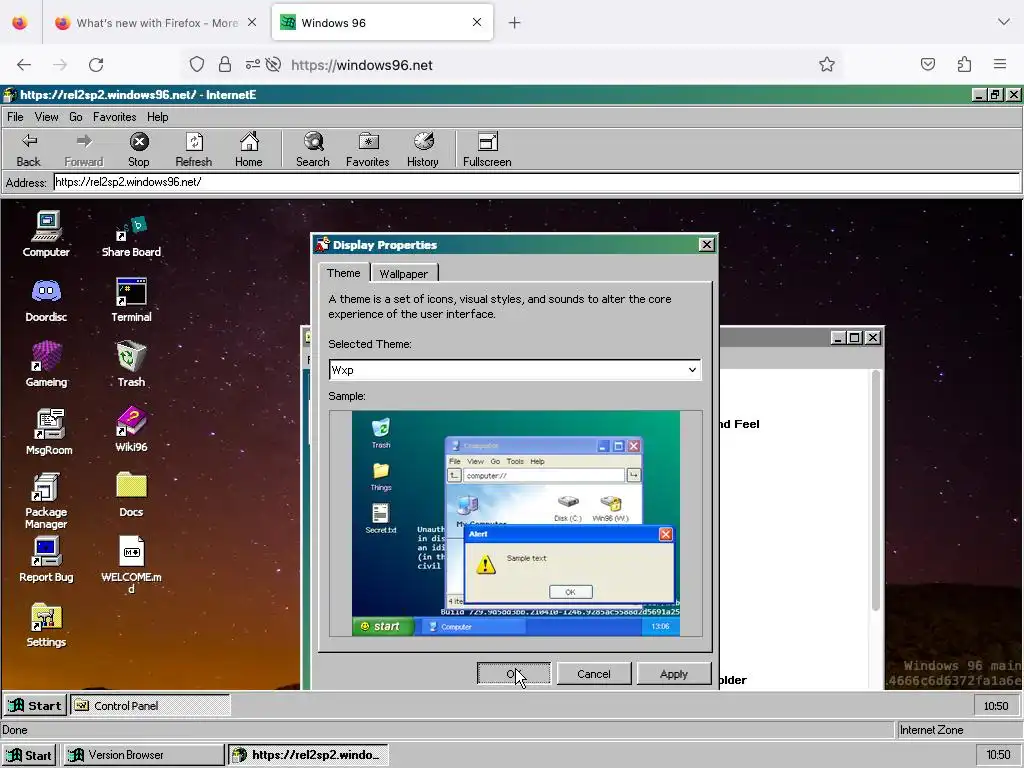Click the Control Panel taskbar item

[150, 705]
